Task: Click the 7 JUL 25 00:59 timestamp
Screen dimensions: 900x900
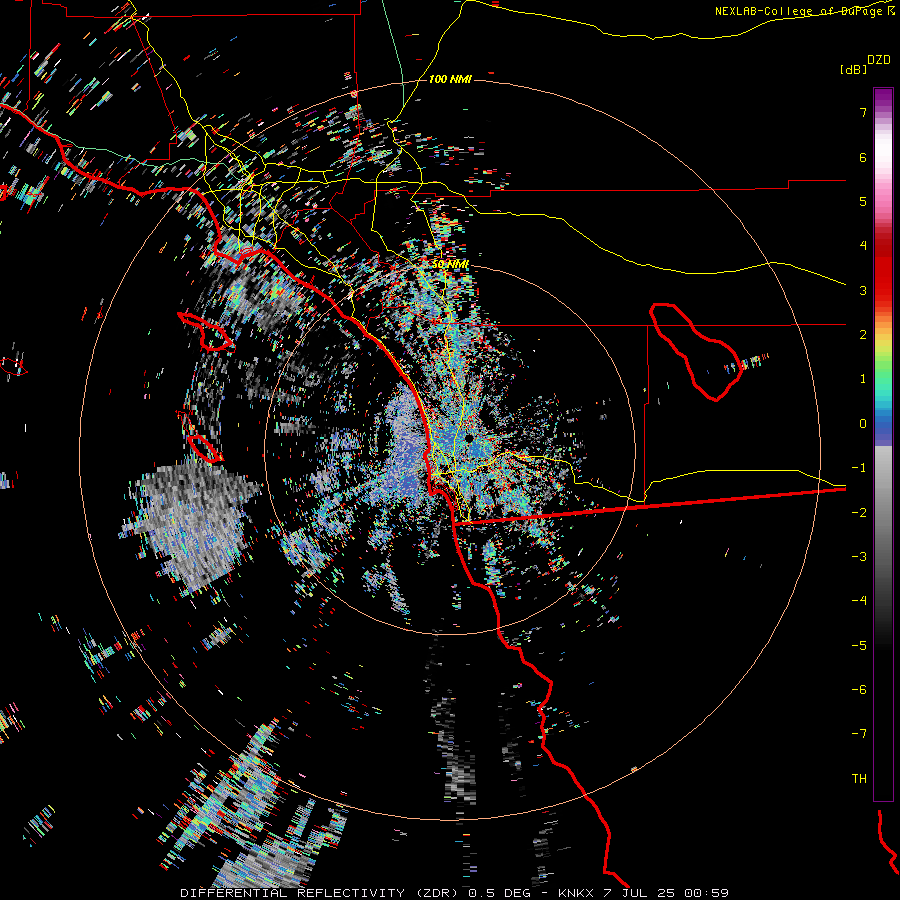Action: click(x=665, y=893)
